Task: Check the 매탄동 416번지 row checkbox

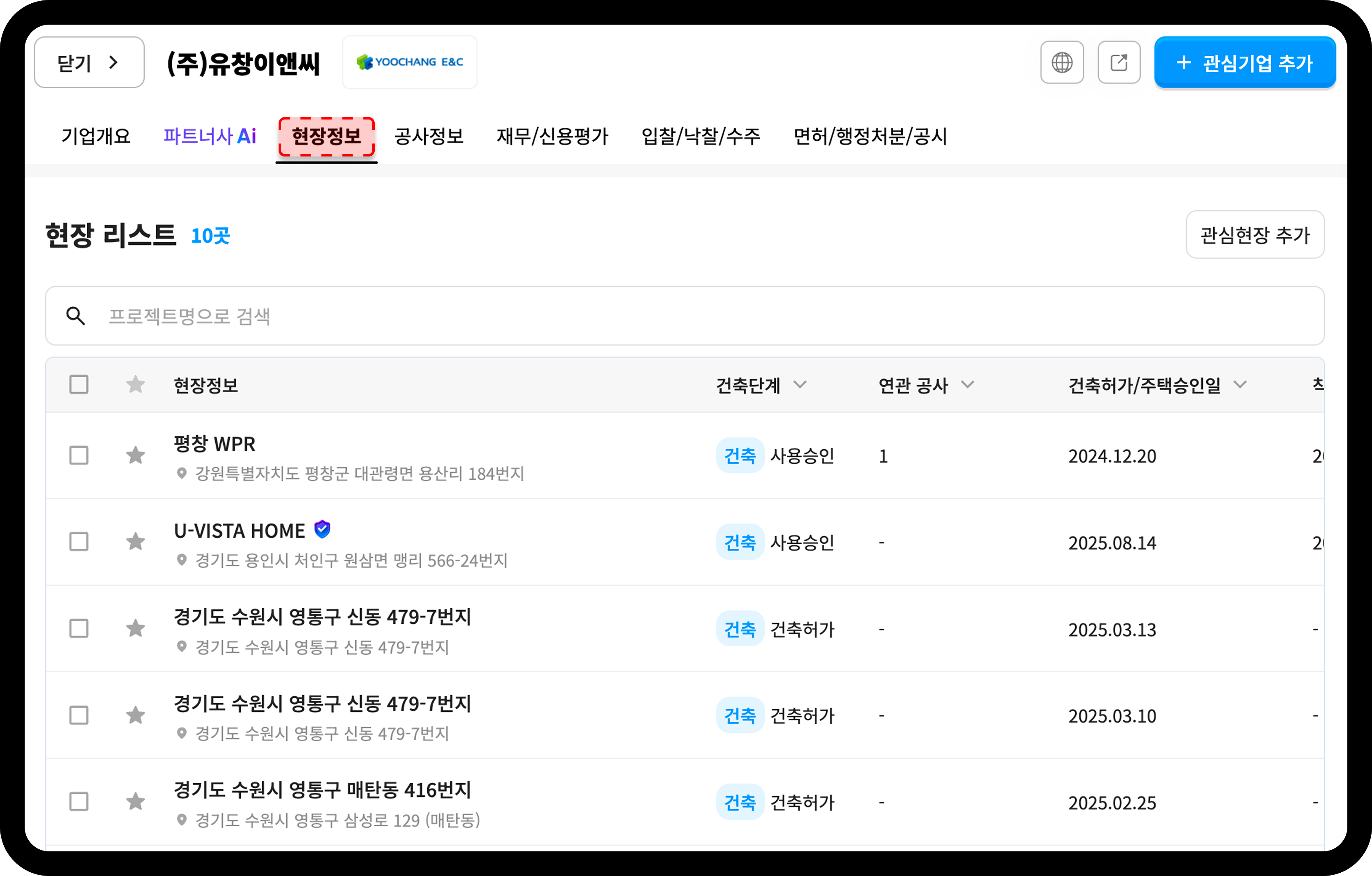Action: (78, 801)
